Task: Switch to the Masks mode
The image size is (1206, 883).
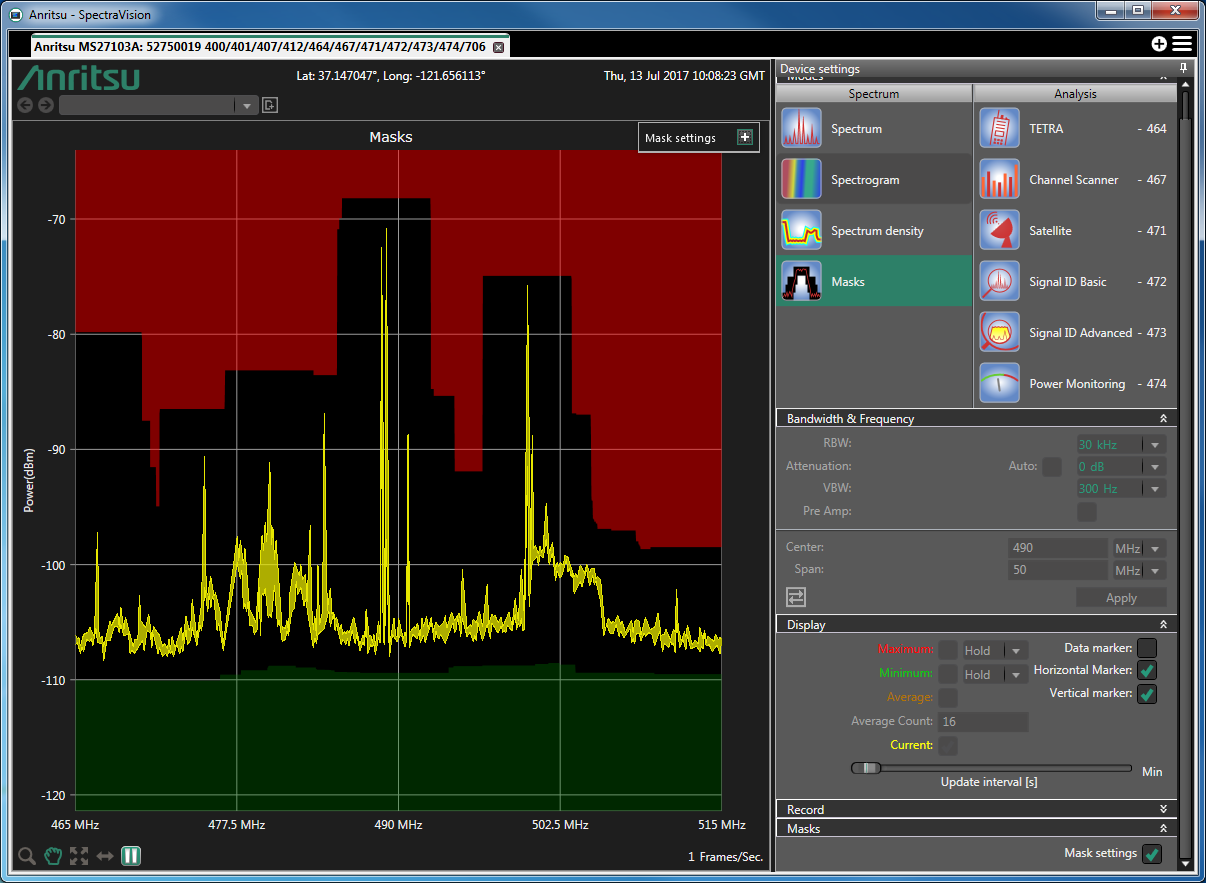Action: [801, 282]
